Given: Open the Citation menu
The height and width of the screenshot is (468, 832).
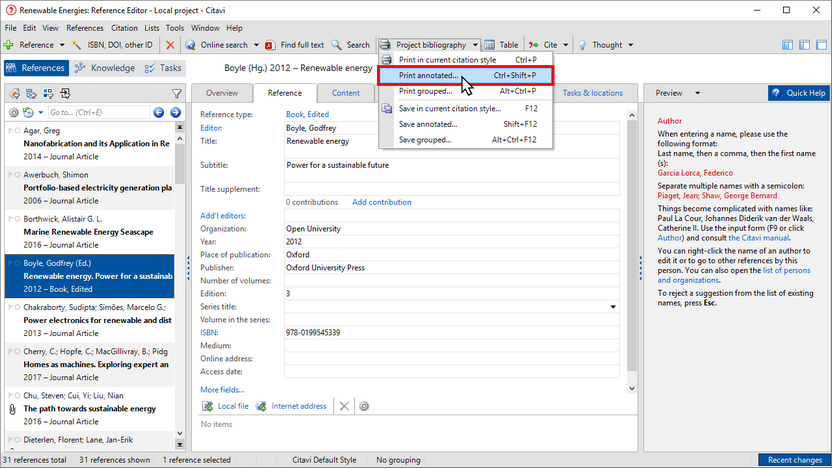Looking at the screenshot, I should point(124,28).
